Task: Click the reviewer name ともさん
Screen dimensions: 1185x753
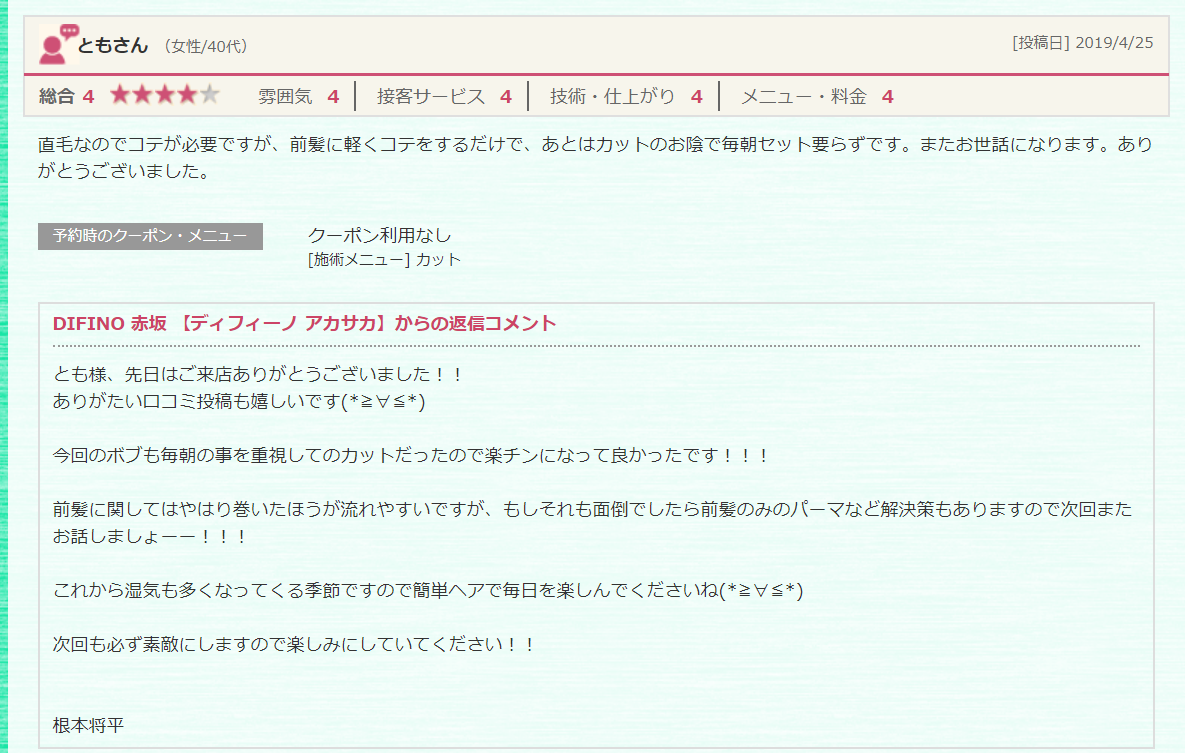Action: click(113, 45)
